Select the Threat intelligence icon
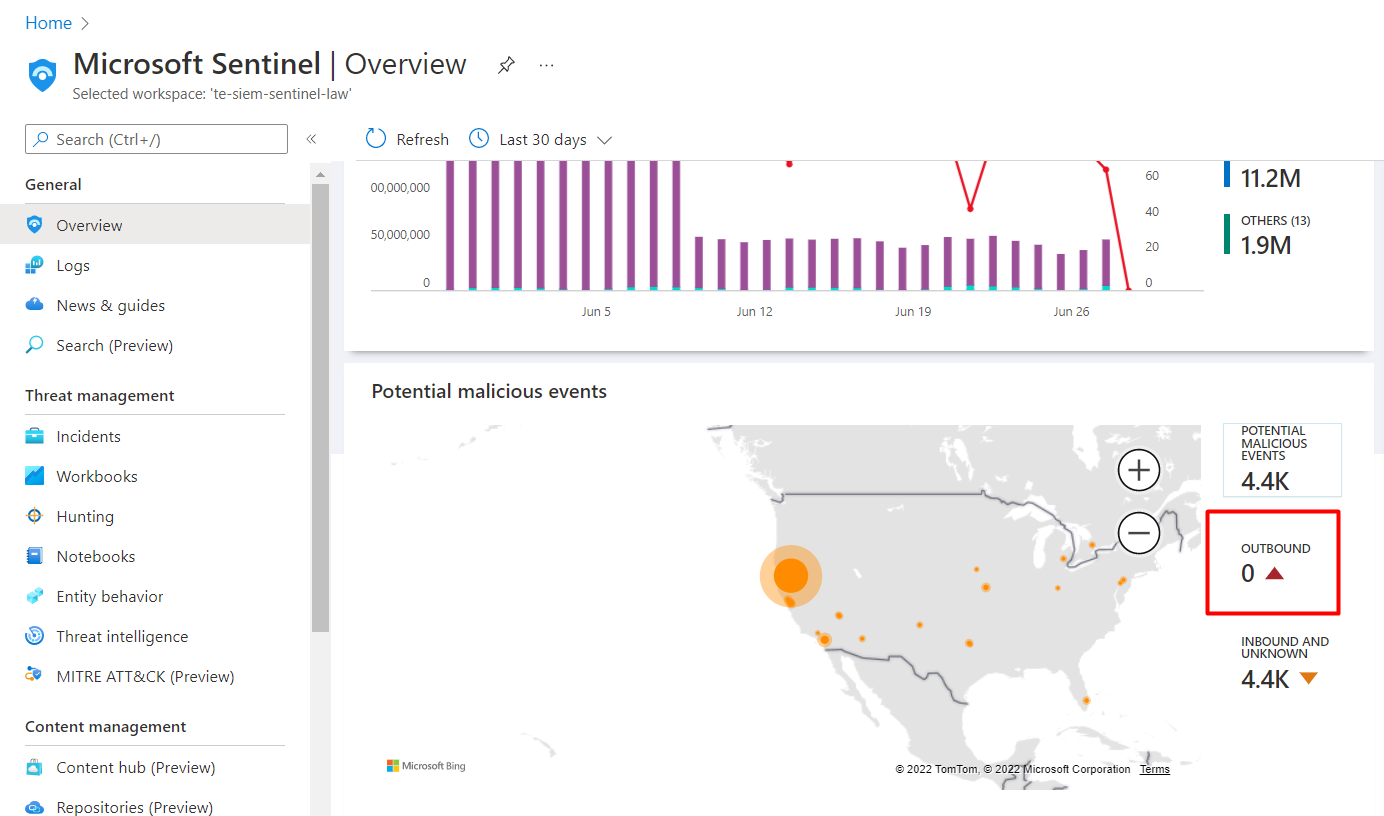The height and width of the screenshot is (816, 1384). [x=120, y=636]
